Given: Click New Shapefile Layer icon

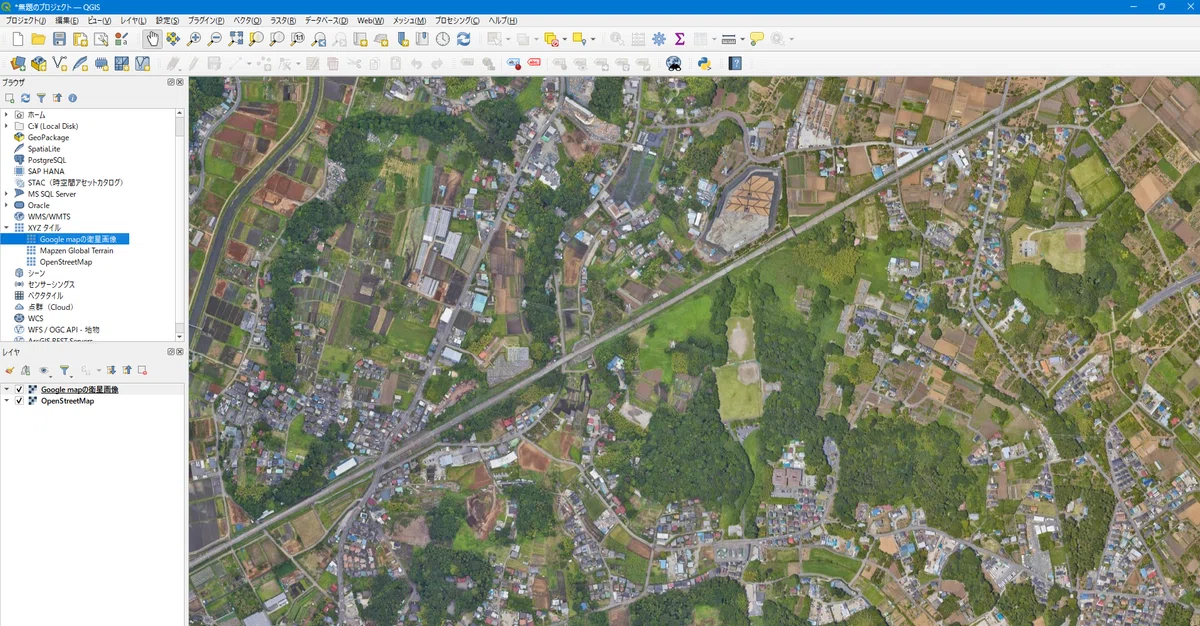Looking at the screenshot, I should coord(59,63).
